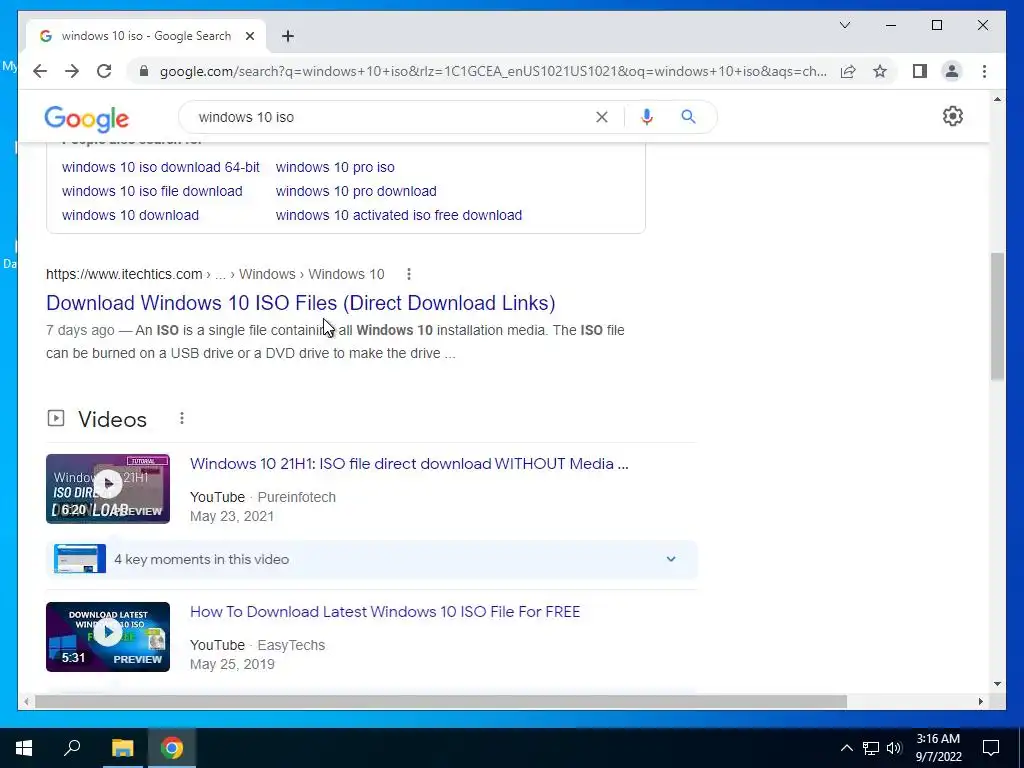Image resolution: width=1024 pixels, height=768 pixels.
Task: Open Windows taskbar search
Action: pos(72,748)
